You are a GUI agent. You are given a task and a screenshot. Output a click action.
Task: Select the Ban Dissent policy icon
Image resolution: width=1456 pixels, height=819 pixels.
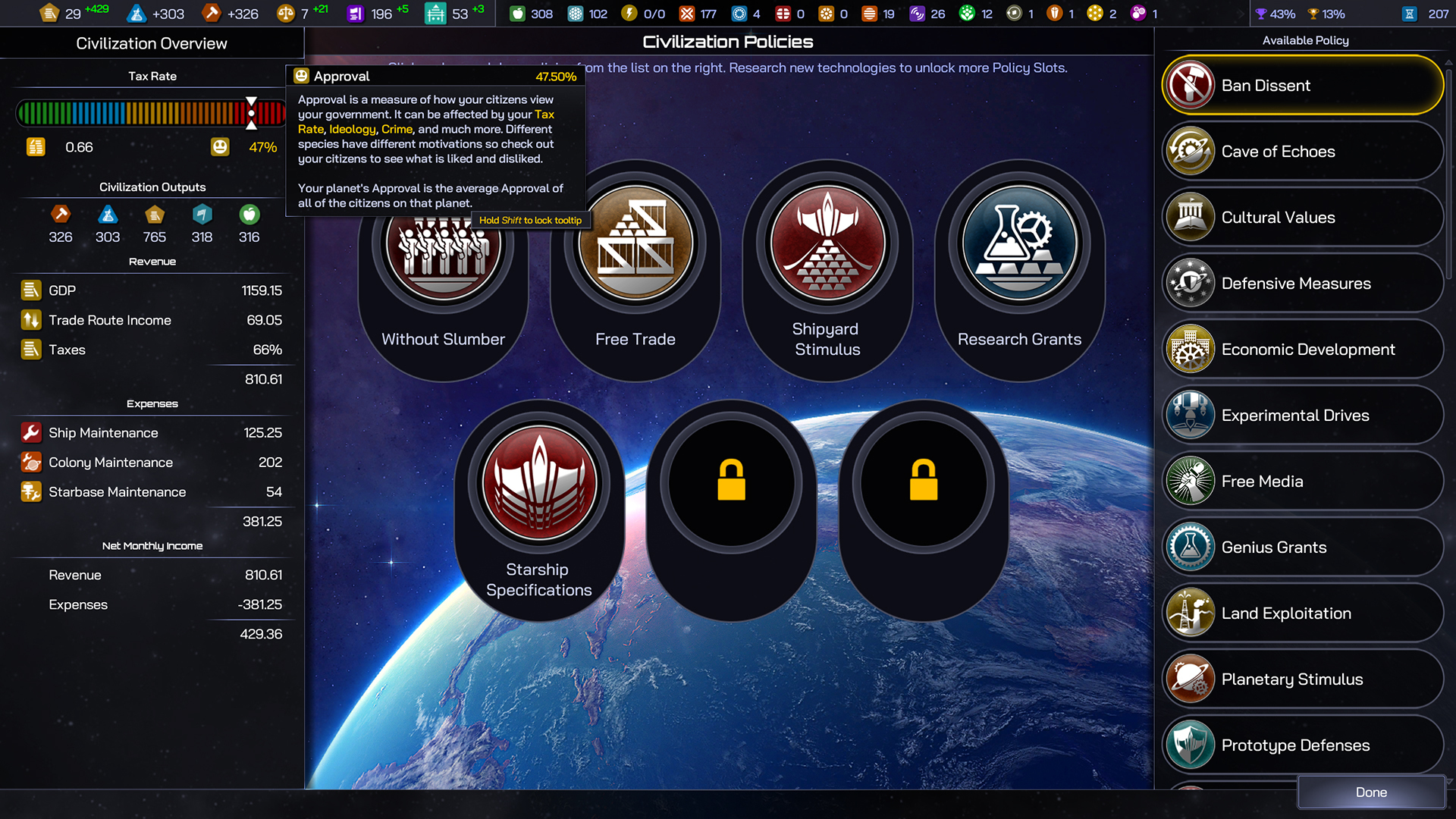(1190, 85)
